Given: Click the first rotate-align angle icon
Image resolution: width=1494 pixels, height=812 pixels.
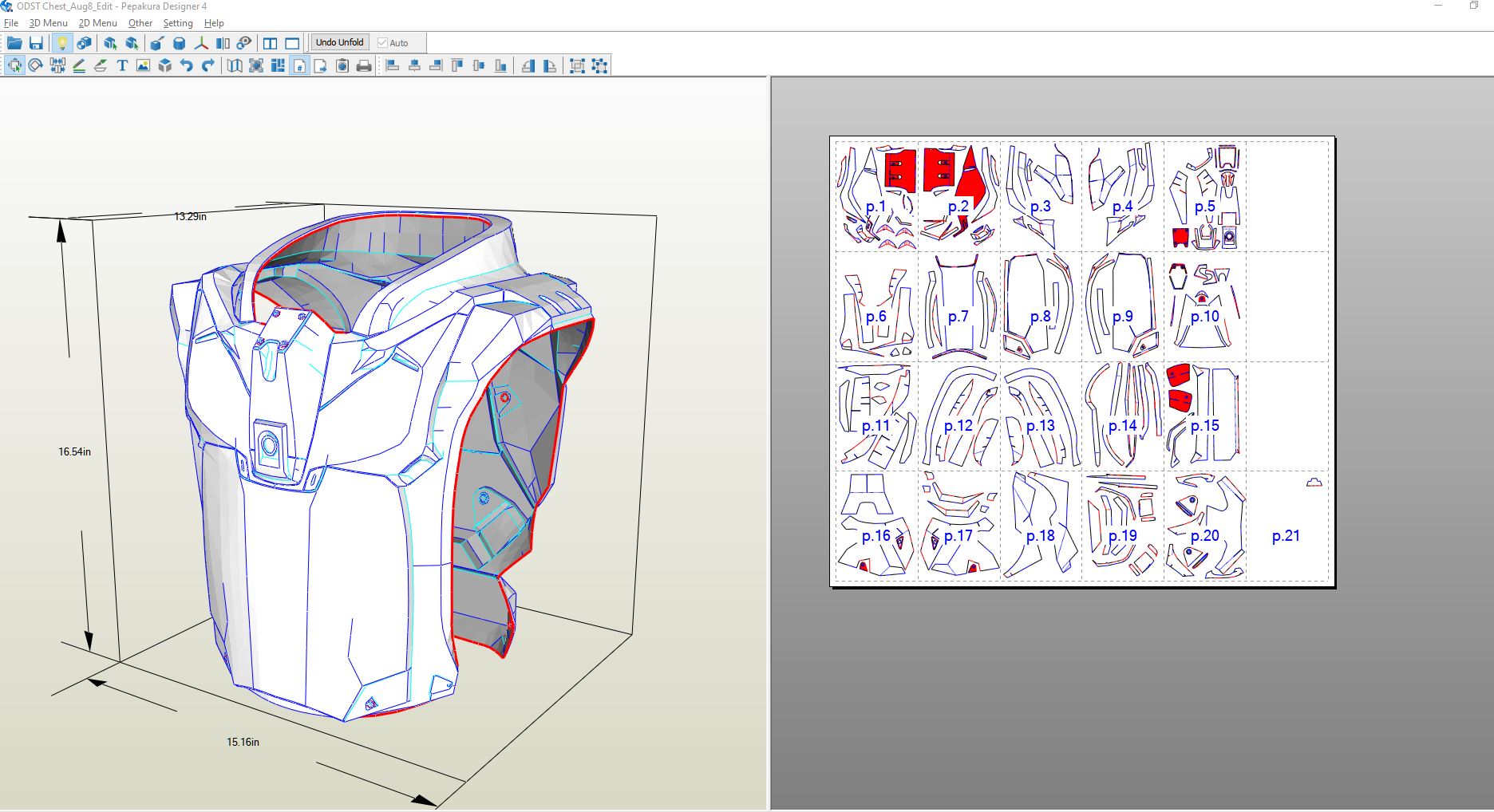Looking at the screenshot, I should point(528,65).
